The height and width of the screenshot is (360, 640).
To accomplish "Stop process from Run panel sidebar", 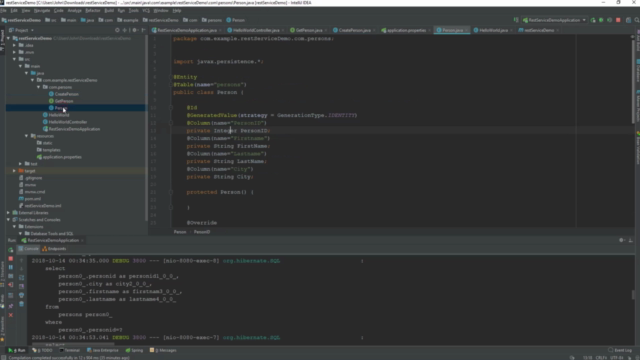I will coord(11,259).
